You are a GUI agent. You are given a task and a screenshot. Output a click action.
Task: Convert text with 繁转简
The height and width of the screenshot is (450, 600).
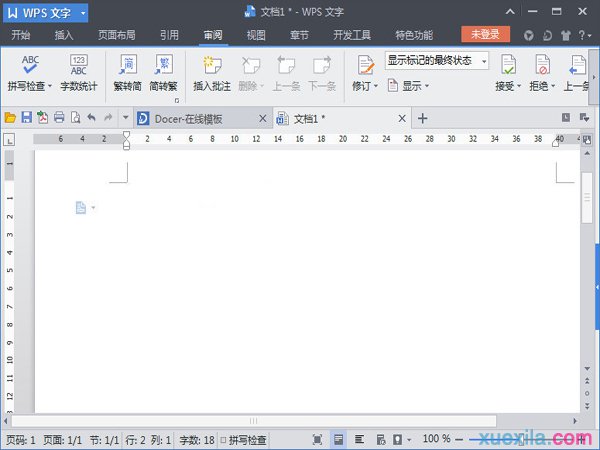click(127, 73)
